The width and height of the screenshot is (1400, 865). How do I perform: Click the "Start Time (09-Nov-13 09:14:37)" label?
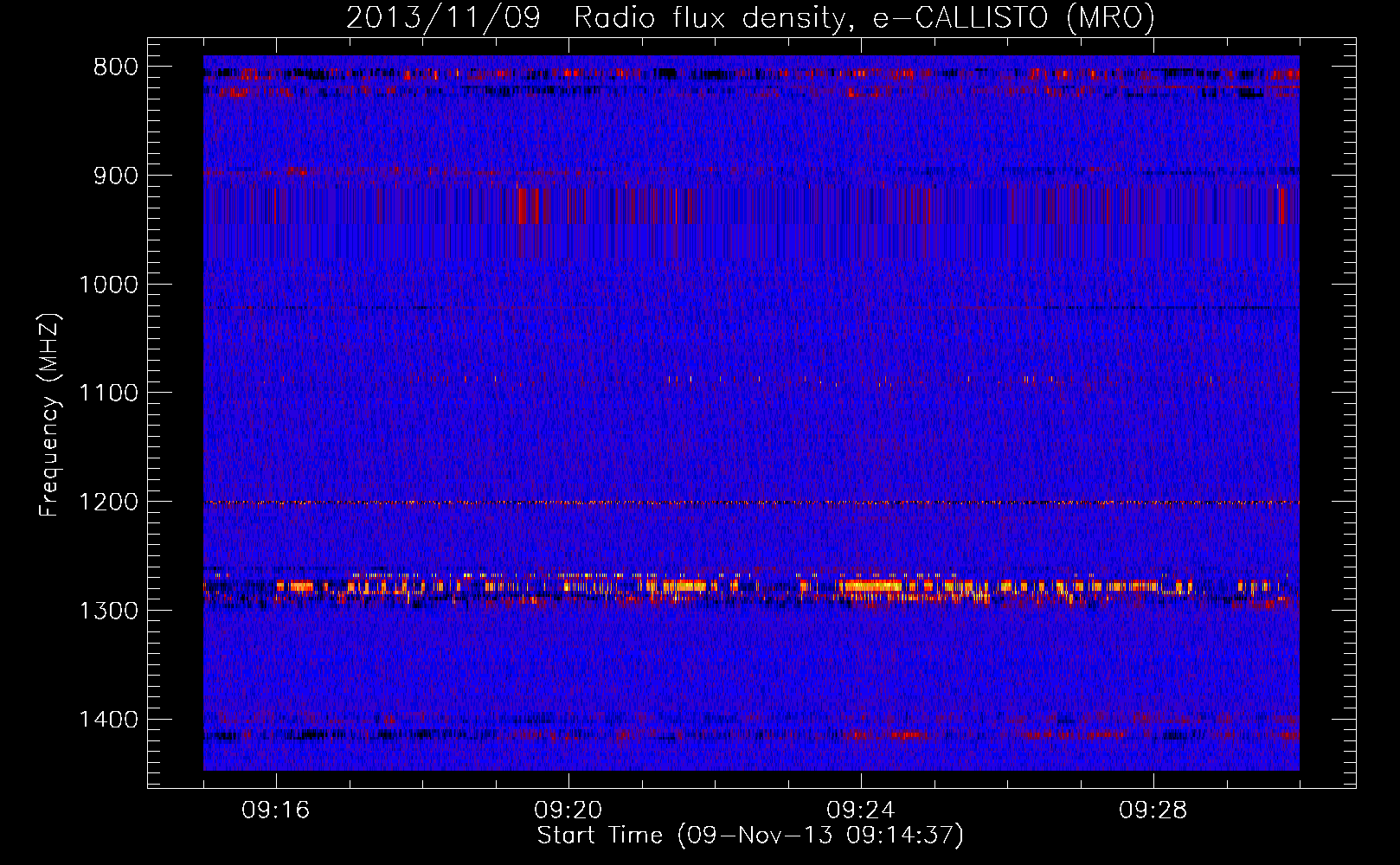[750, 836]
